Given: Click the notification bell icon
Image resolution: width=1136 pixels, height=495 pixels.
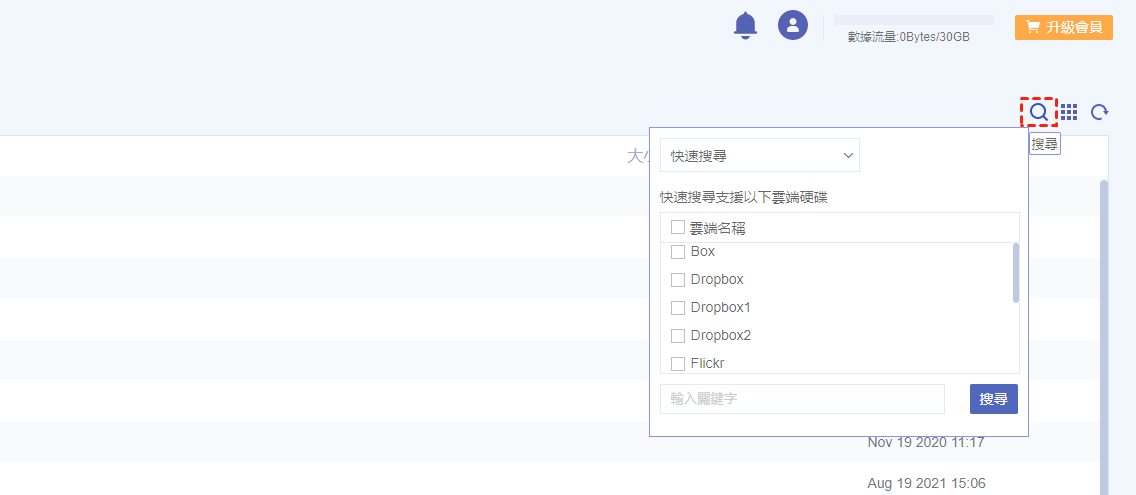Looking at the screenshot, I should 745,26.
